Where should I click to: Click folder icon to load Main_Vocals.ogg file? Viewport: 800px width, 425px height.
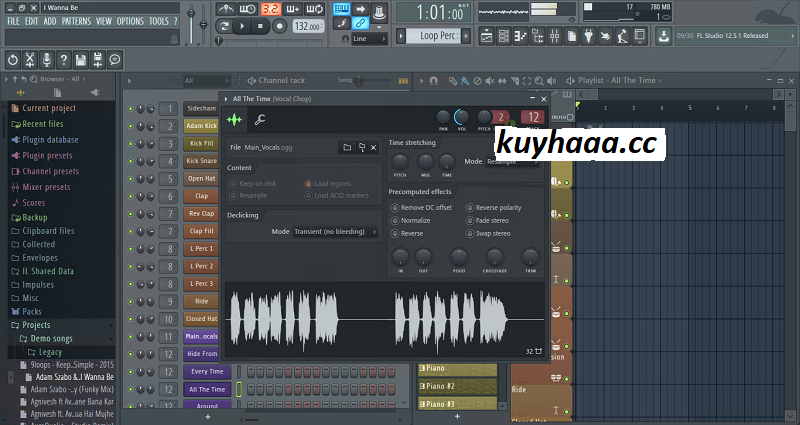point(347,147)
